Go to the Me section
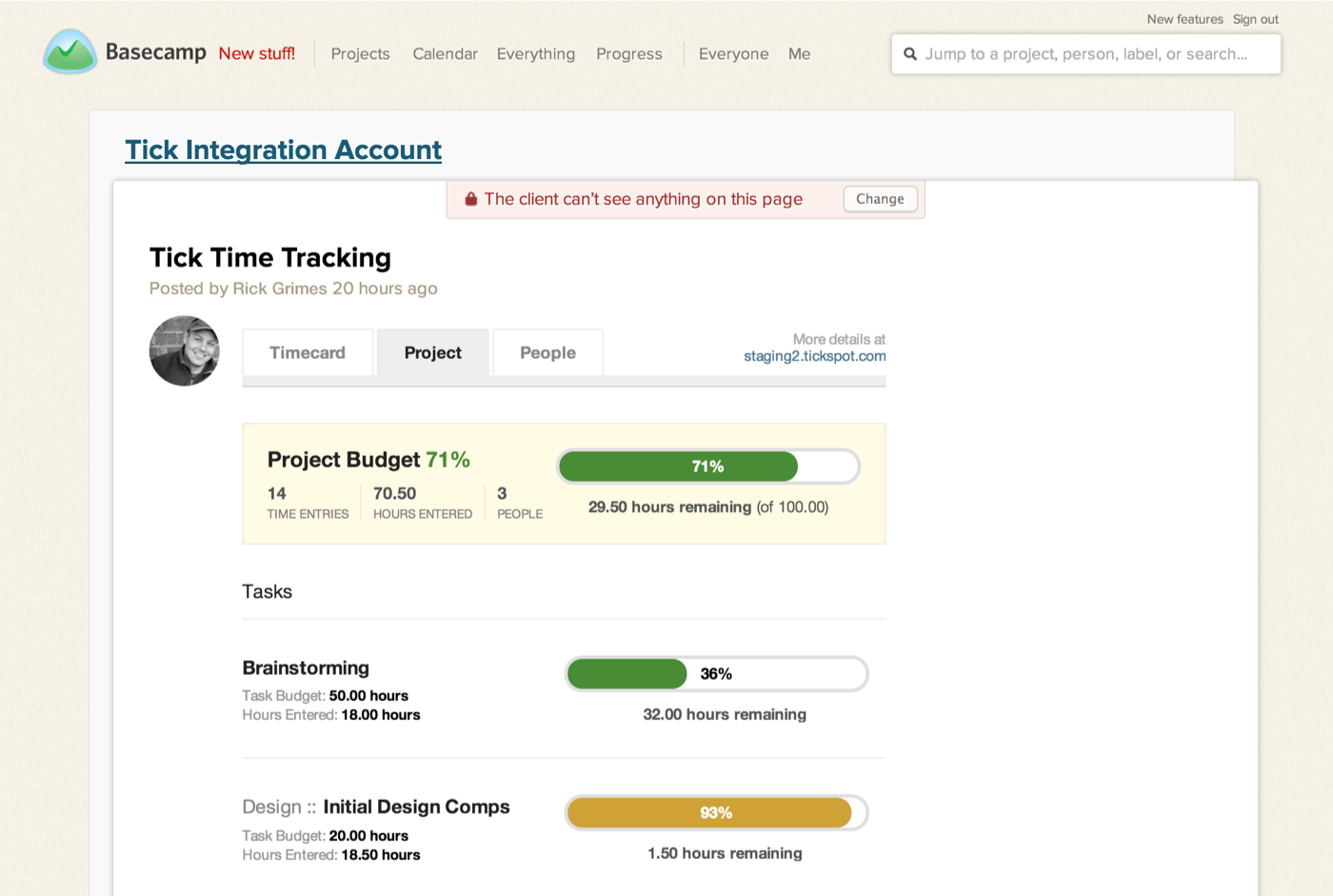This screenshot has width=1333, height=896. point(799,54)
